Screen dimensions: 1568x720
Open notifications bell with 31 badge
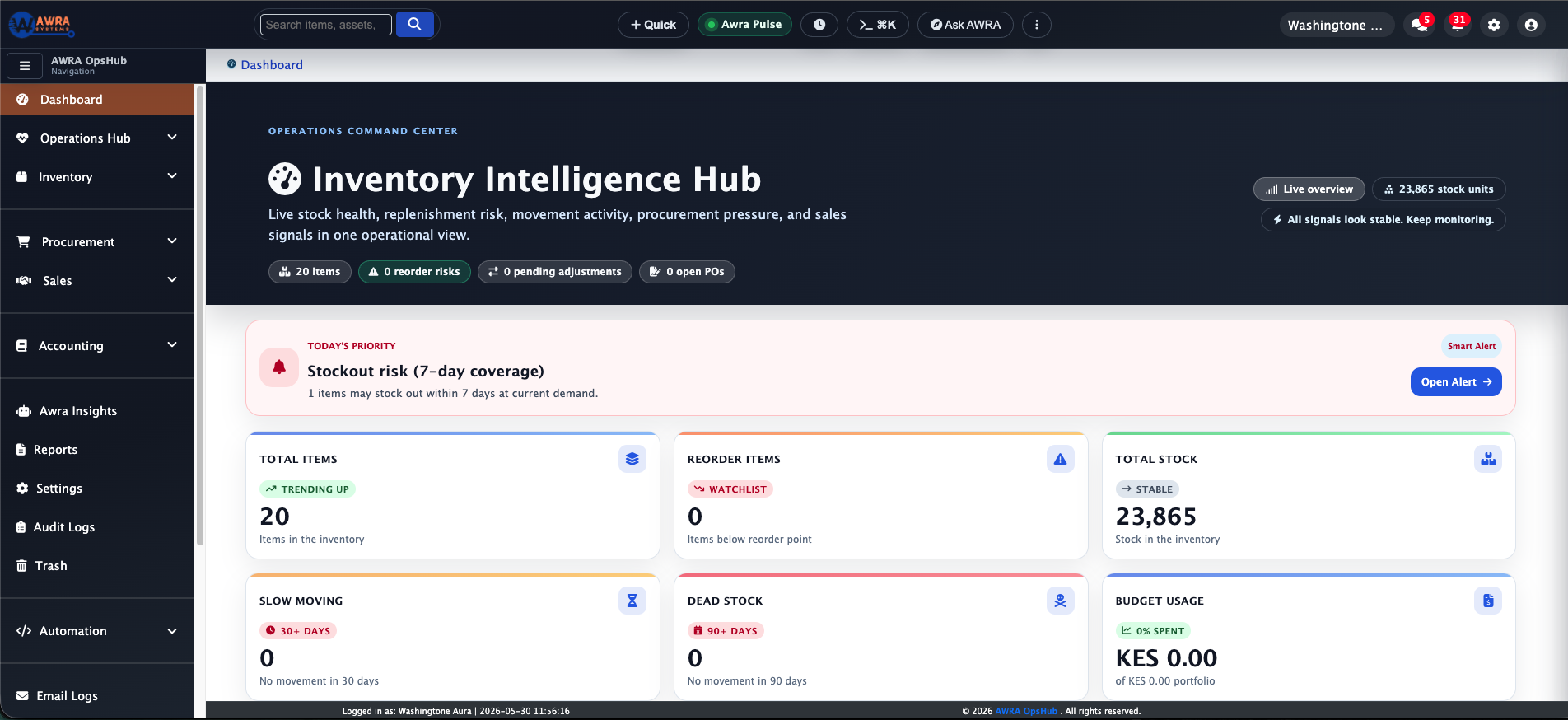click(1457, 25)
